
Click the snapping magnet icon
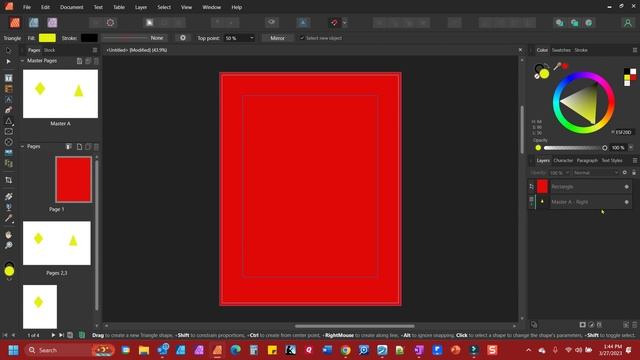(334, 22)
